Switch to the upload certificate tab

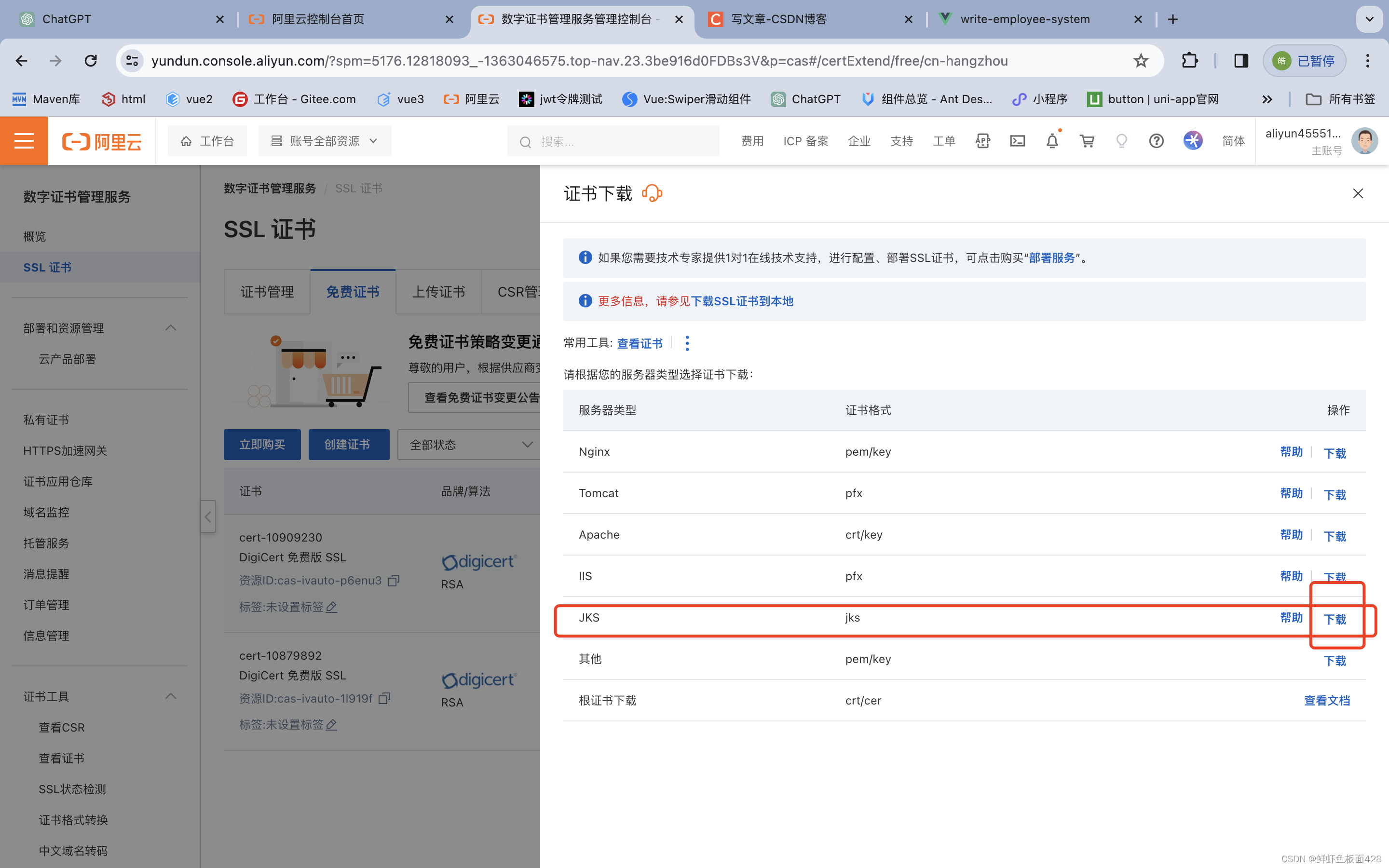pyautogui.click(x=438, y=292)
